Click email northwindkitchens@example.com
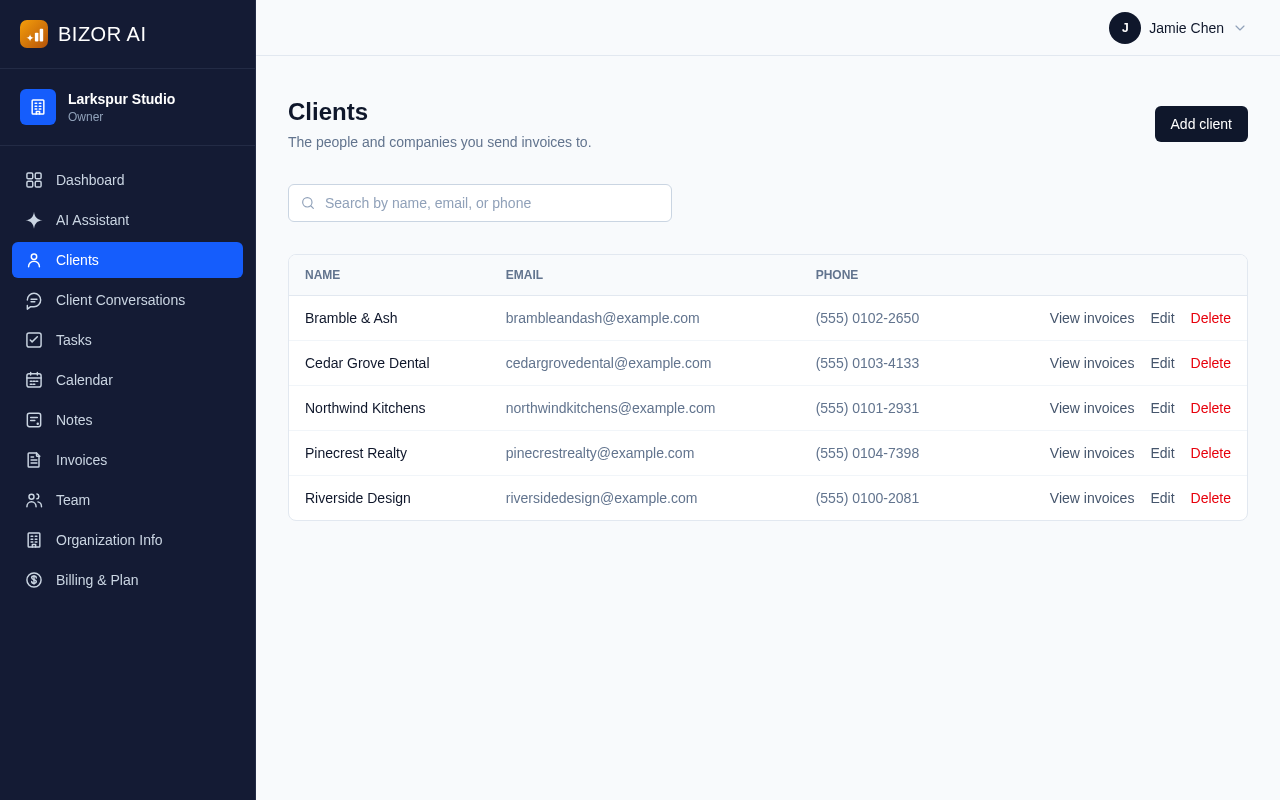 point(611,408)
